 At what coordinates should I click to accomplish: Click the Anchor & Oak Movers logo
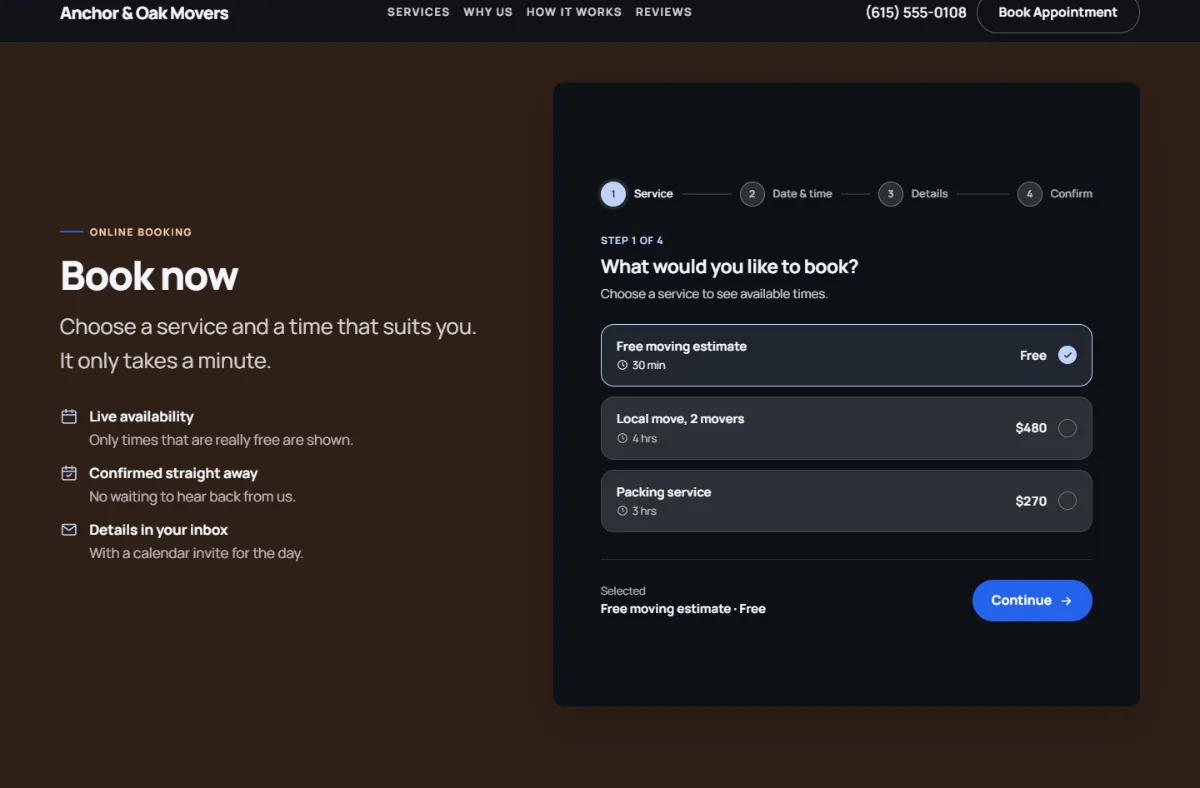point(144,13)
